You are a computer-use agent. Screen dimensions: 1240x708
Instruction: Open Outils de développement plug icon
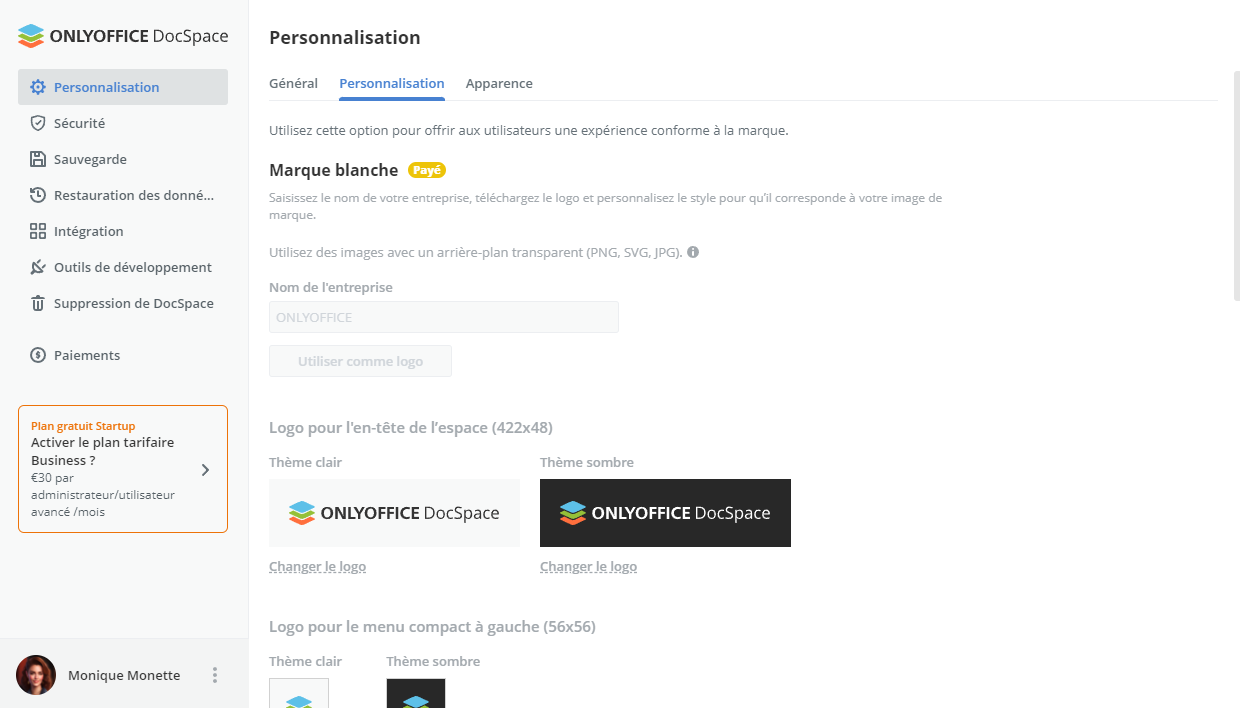pos(38,267)
